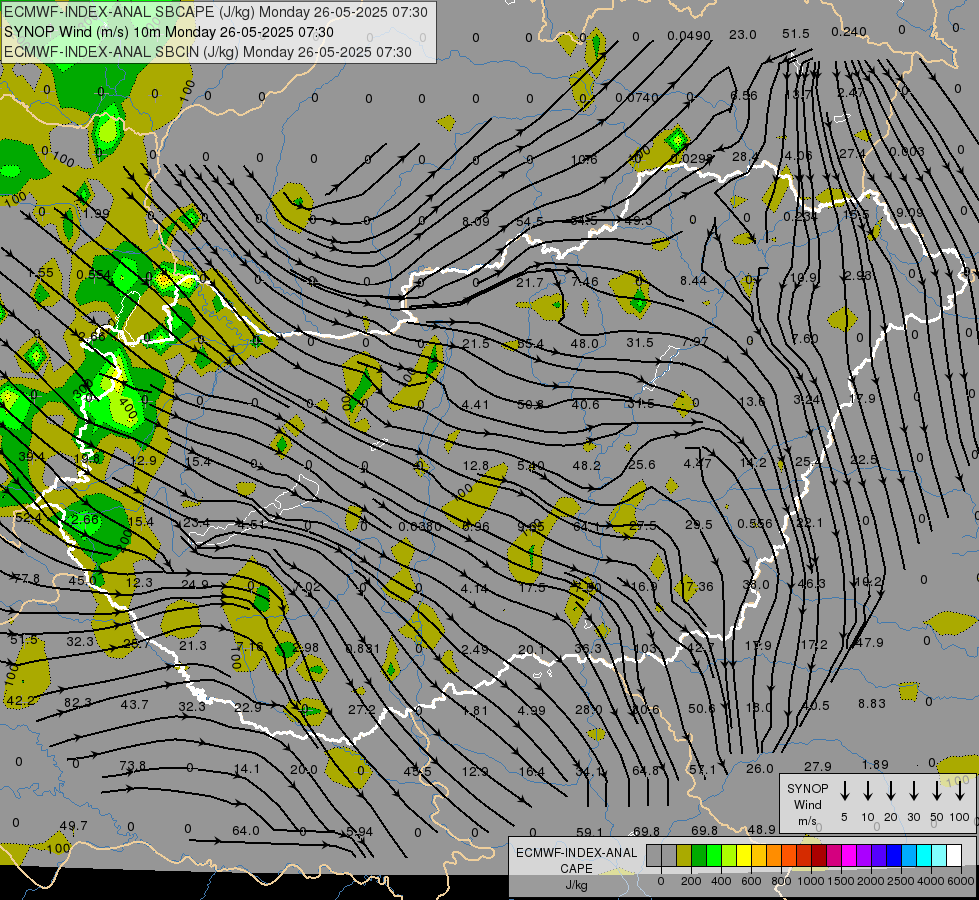Viewport: 979px width, 900px height.
Task: Click the 5.94 value on the map
Action: (359, 832)
